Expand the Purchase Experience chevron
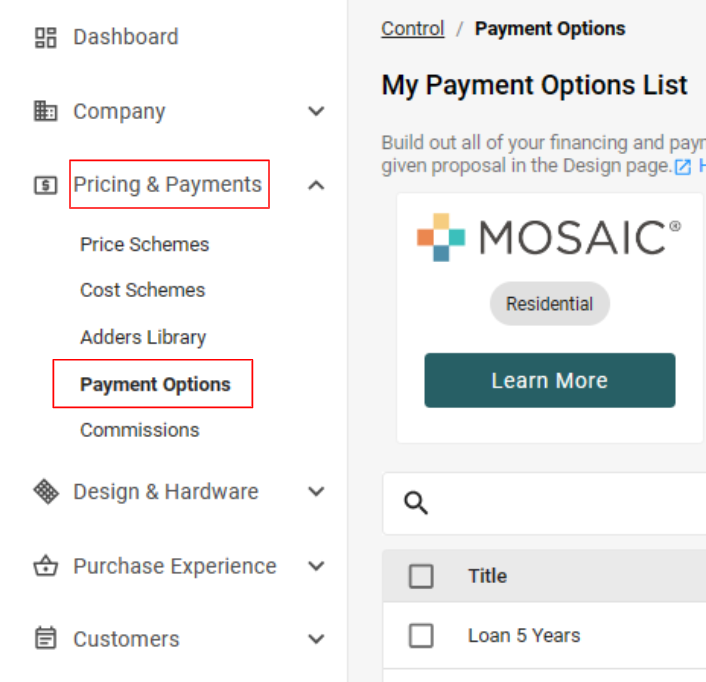The image size is (706, 682). click(317, 566)
